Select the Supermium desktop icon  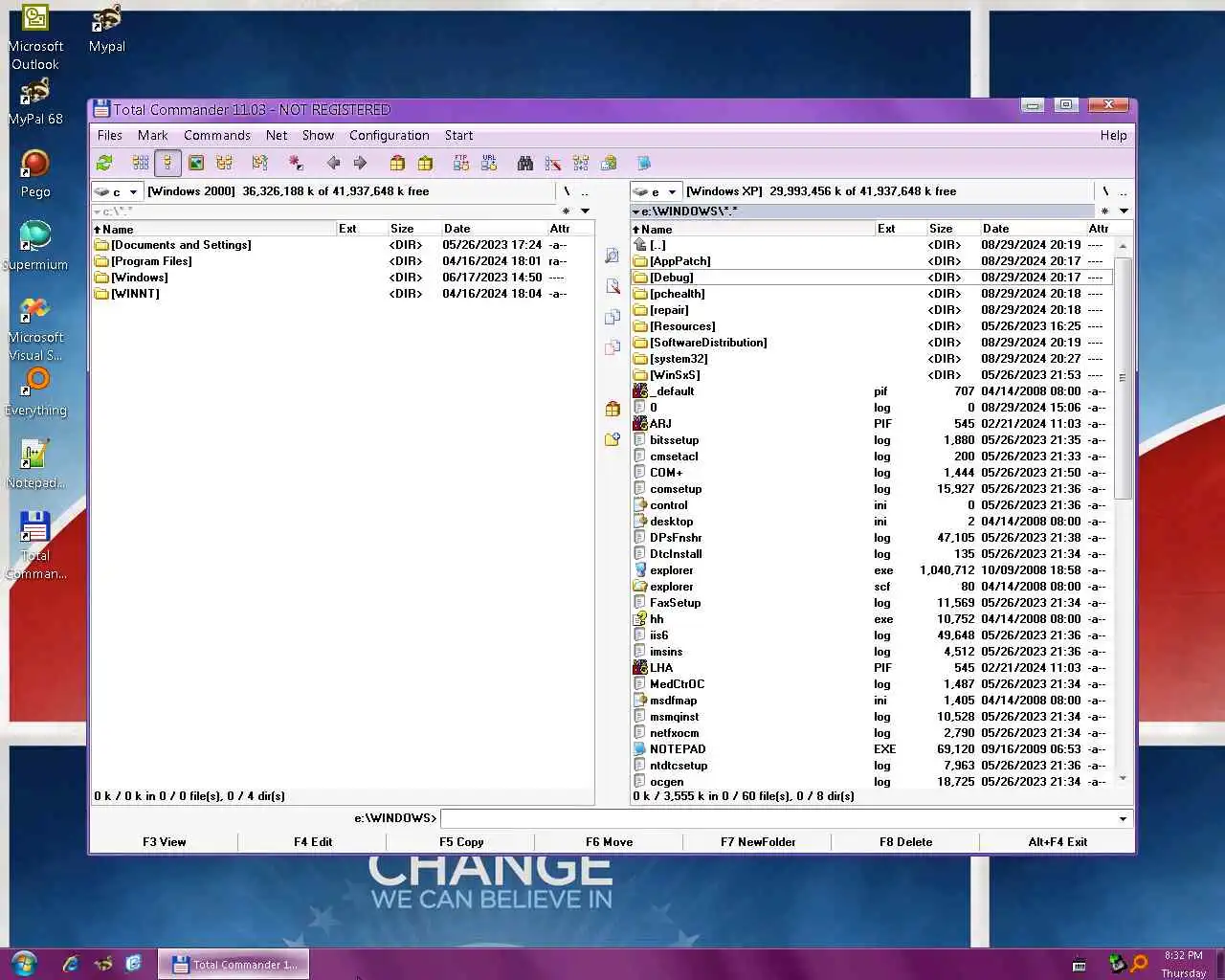pos(35,246)
